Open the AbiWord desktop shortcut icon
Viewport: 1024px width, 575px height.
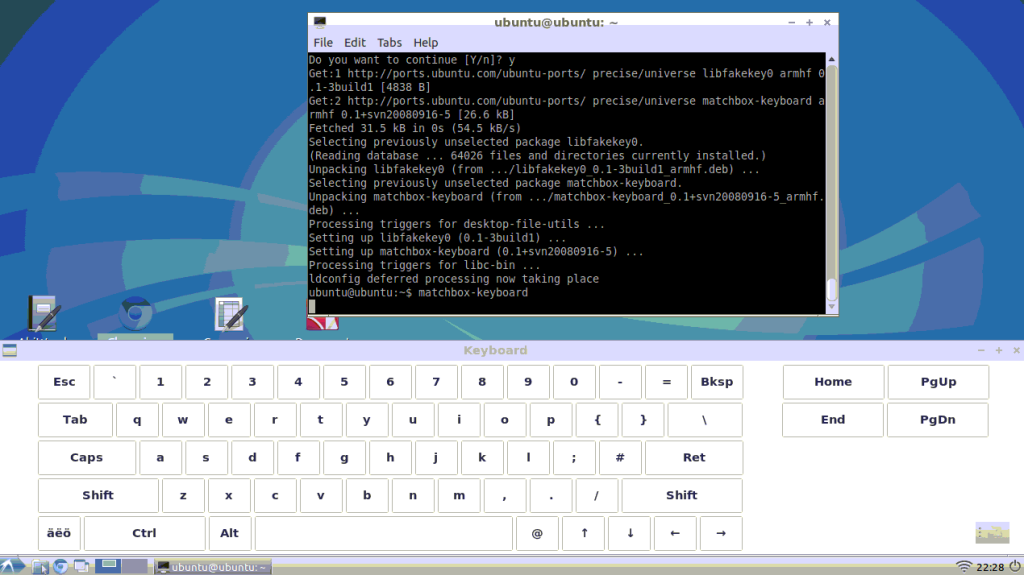44,314
